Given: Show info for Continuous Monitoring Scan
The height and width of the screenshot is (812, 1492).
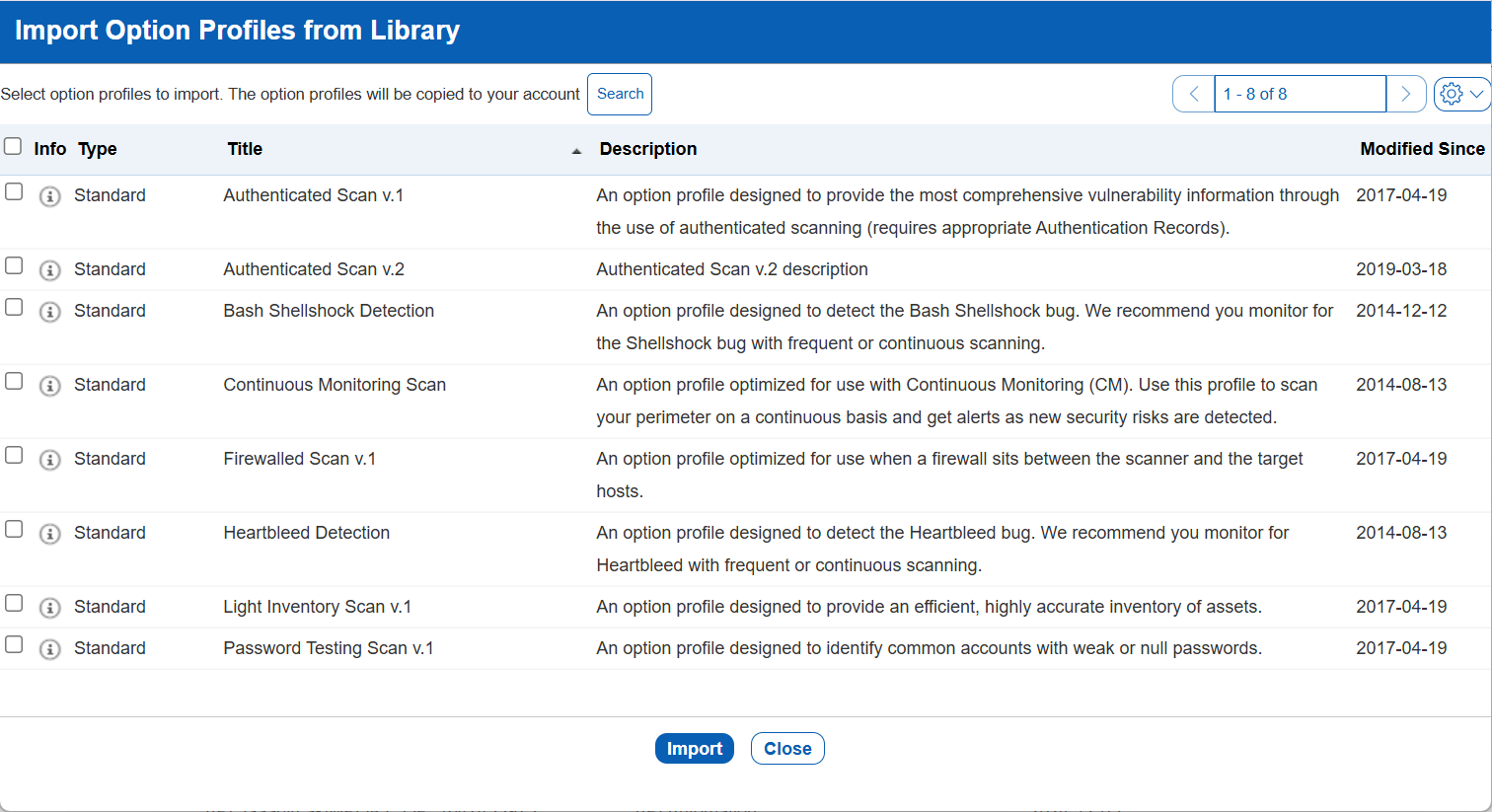Looking at the screenshot, I should pos(49,386).
